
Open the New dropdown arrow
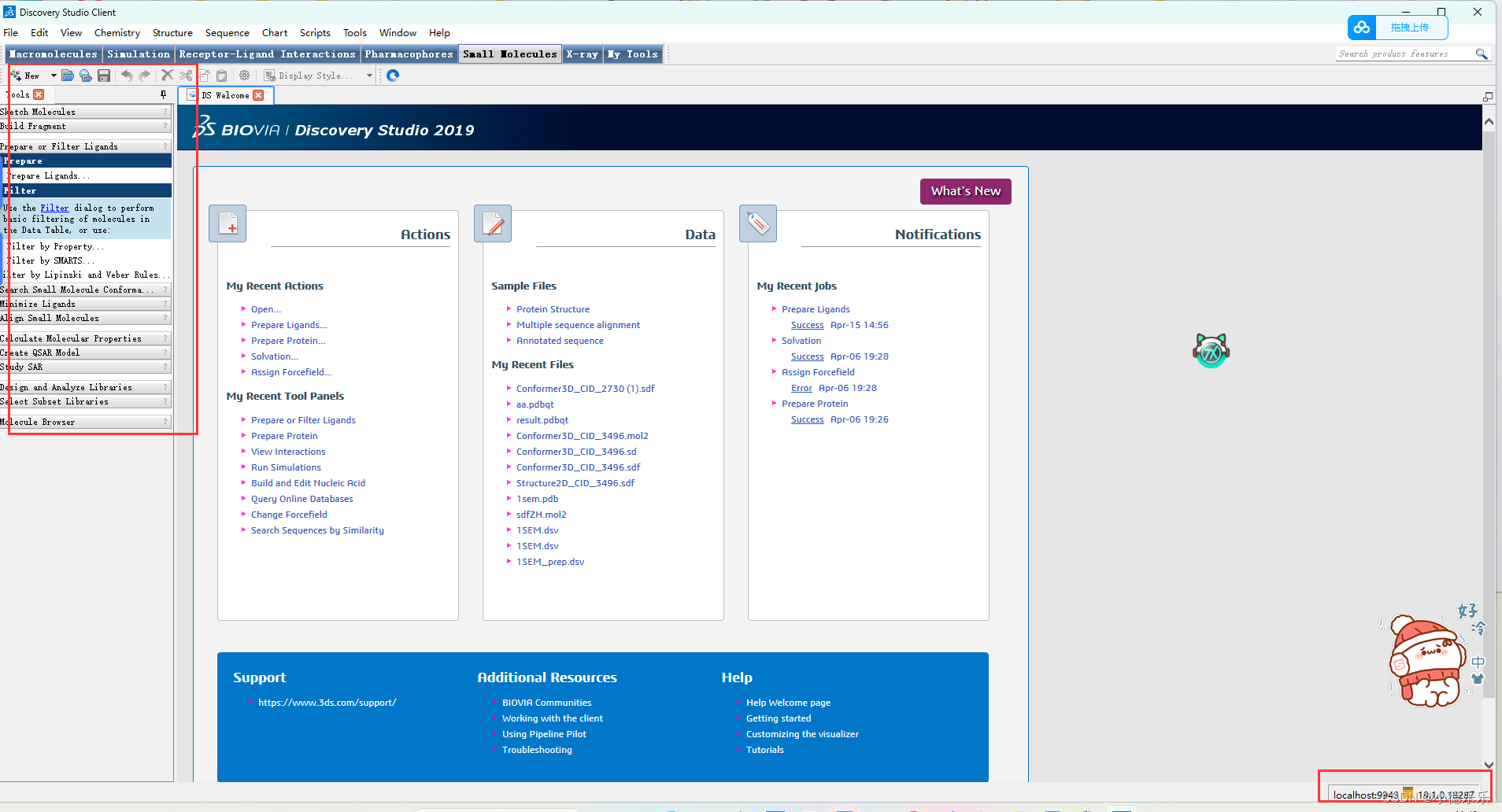point(54,76)
